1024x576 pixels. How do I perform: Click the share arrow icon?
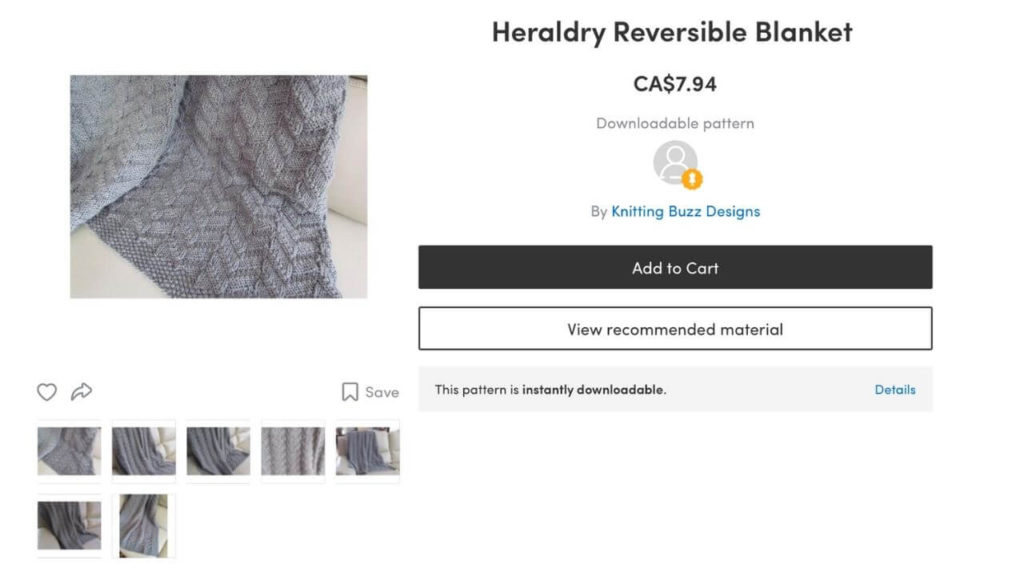[82, 391]
